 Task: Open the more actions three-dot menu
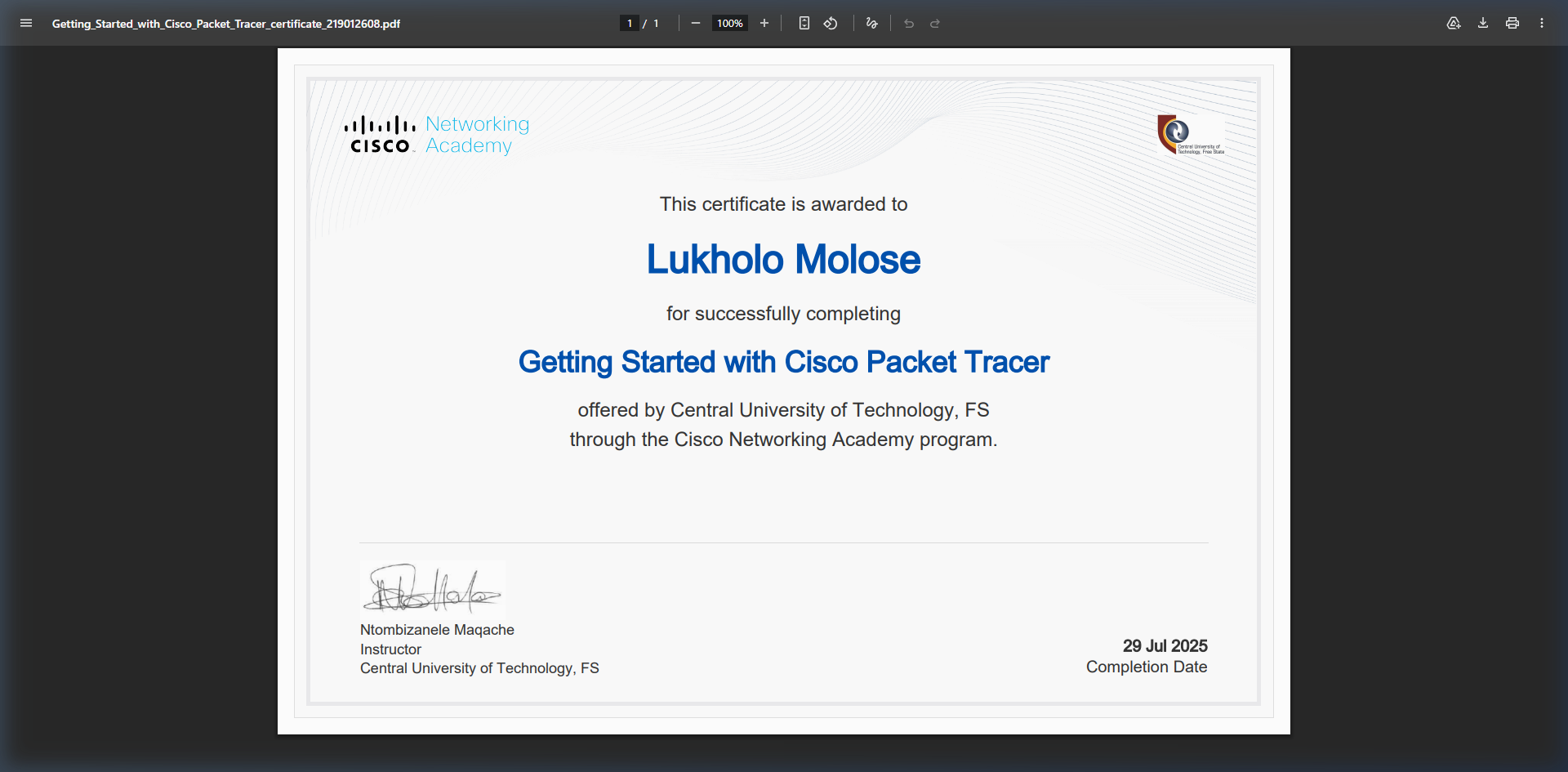click(1542, 23)
